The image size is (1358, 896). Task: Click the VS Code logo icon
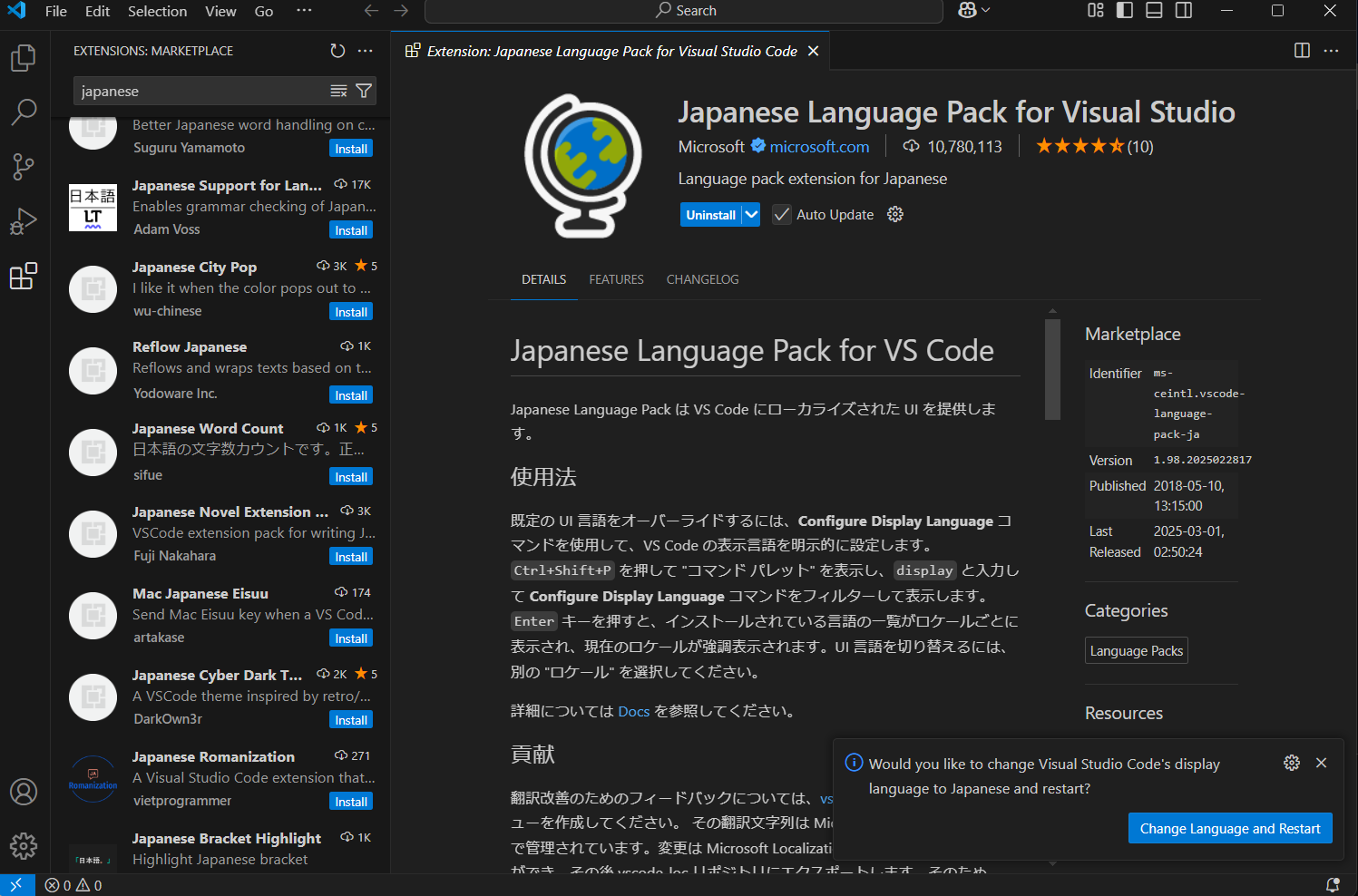tap(16, 11)
